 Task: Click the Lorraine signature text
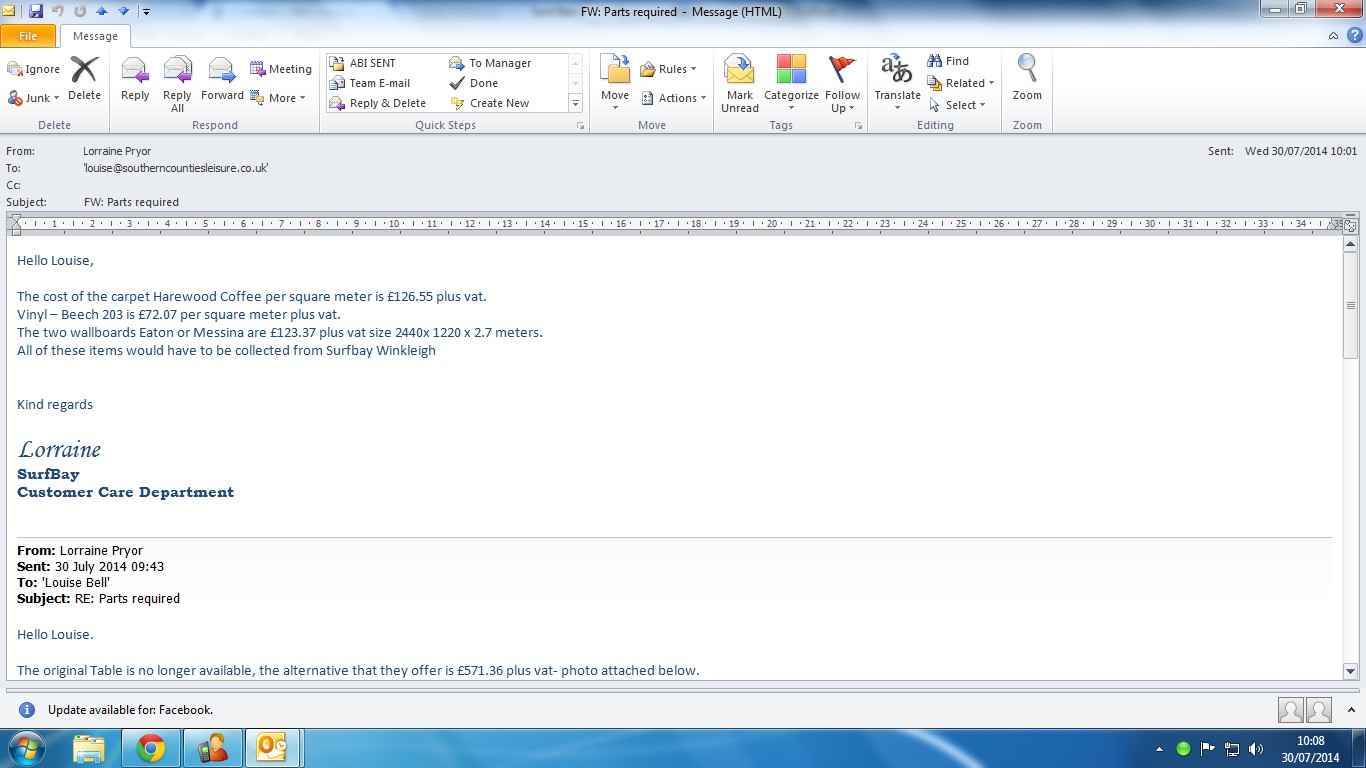coord(60,449)
